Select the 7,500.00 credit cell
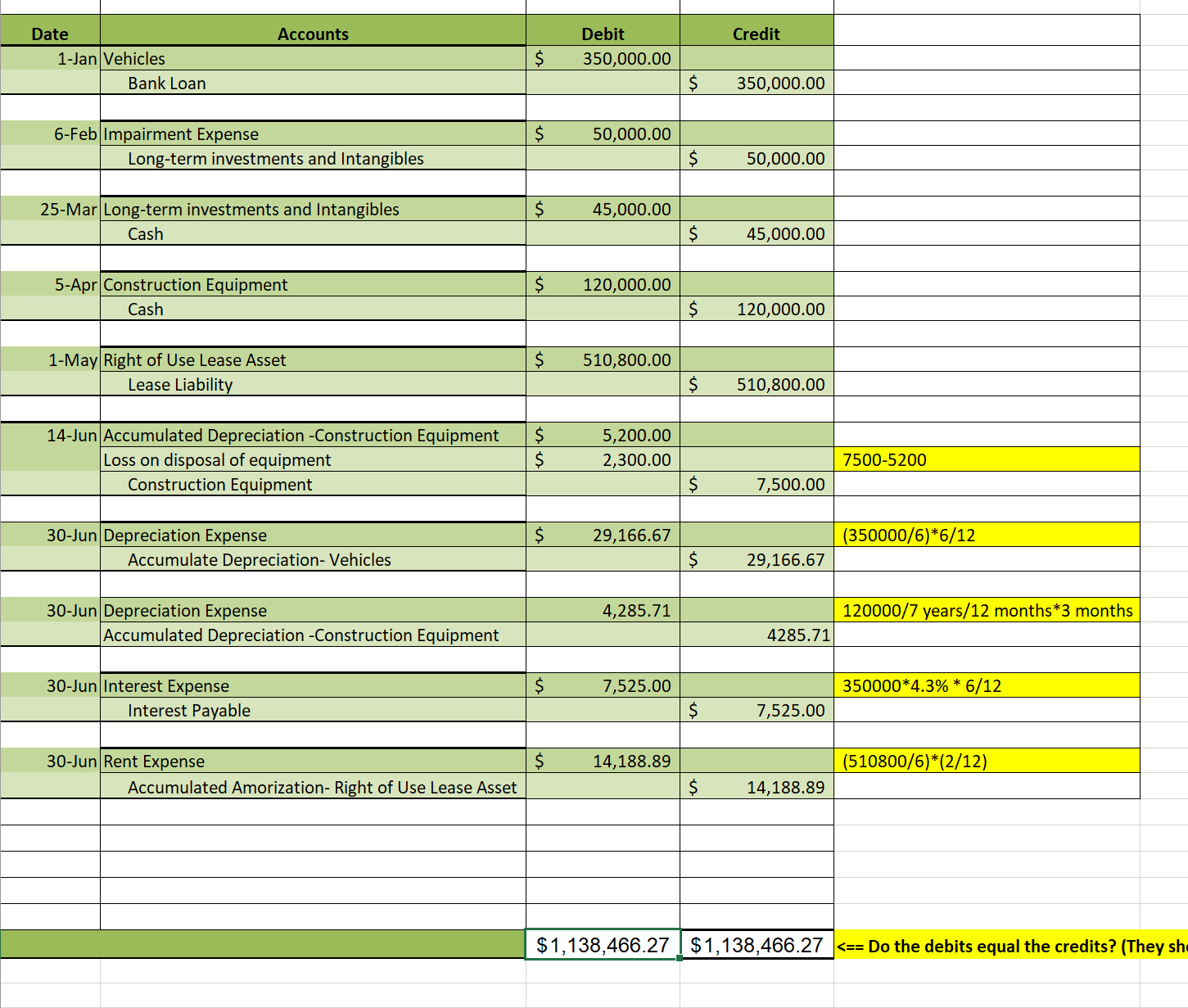 (757, 484)
